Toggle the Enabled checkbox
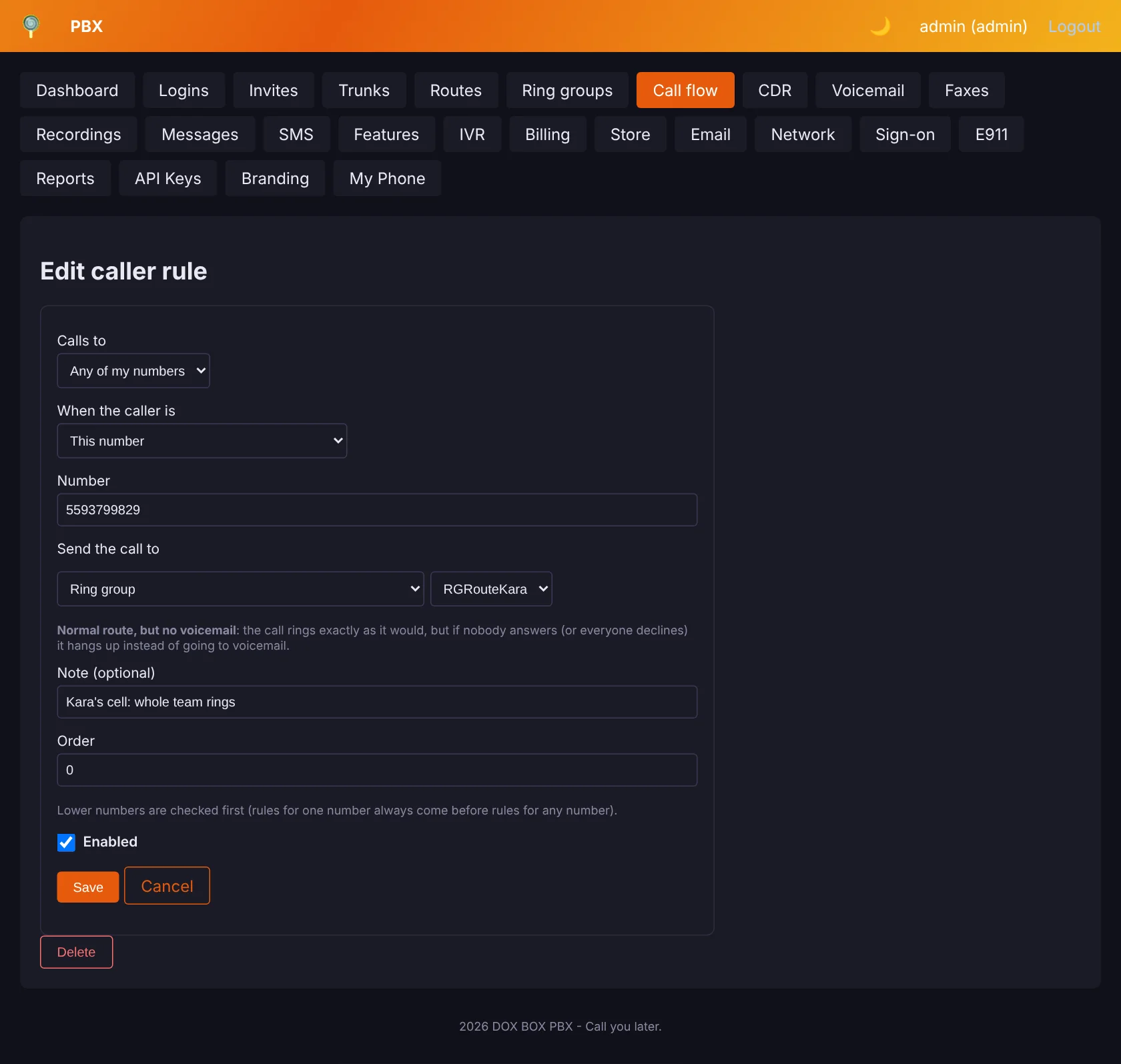 (x=66, y=843)
